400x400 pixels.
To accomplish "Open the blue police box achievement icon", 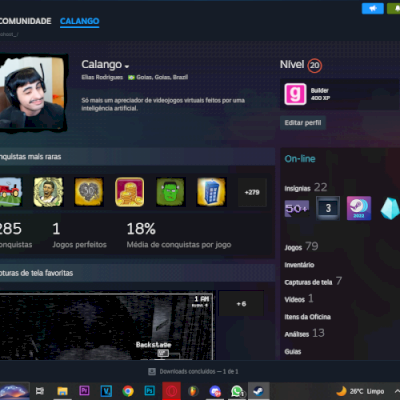I will coord(211,192).
